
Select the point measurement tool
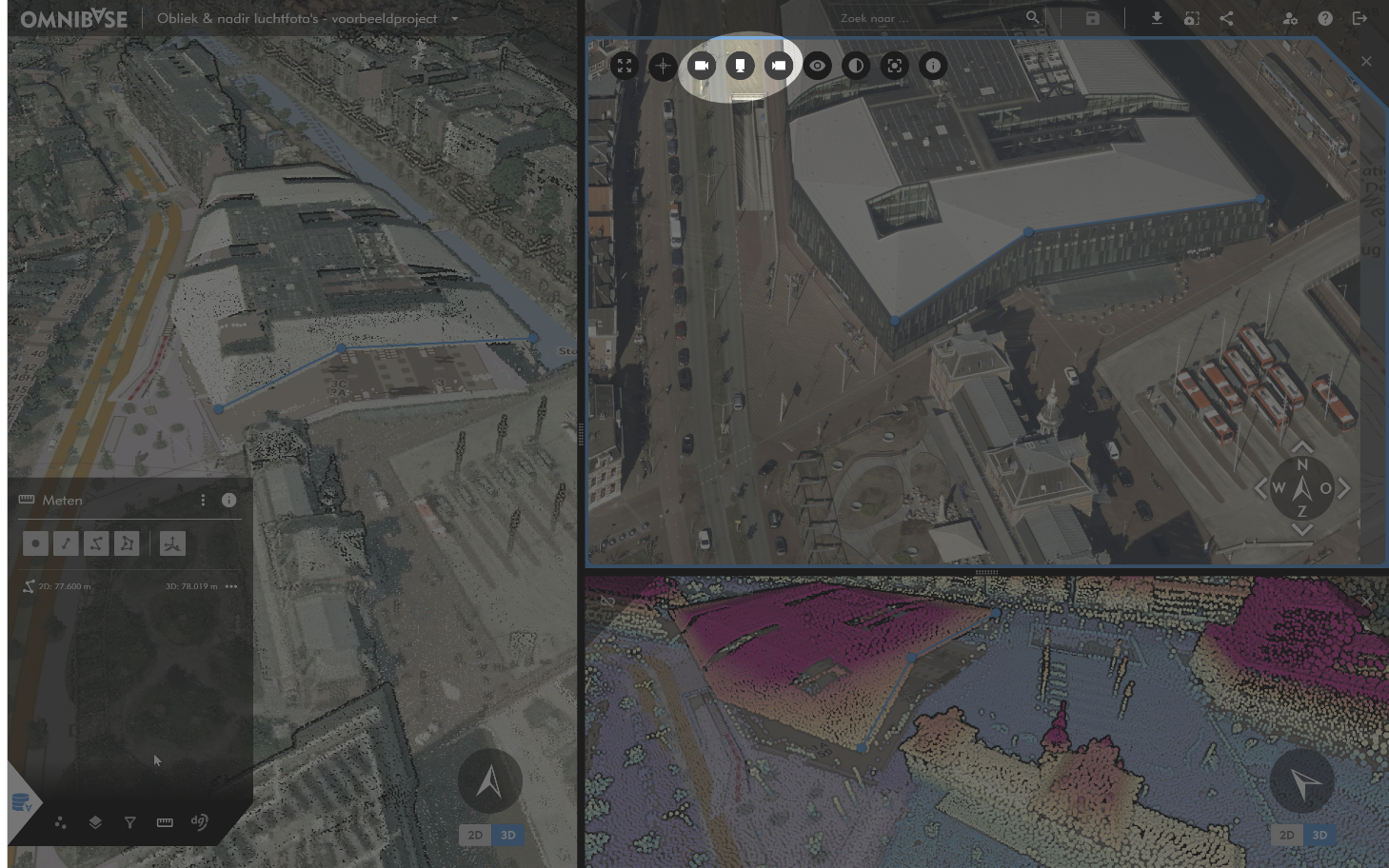tap(35, 543)
